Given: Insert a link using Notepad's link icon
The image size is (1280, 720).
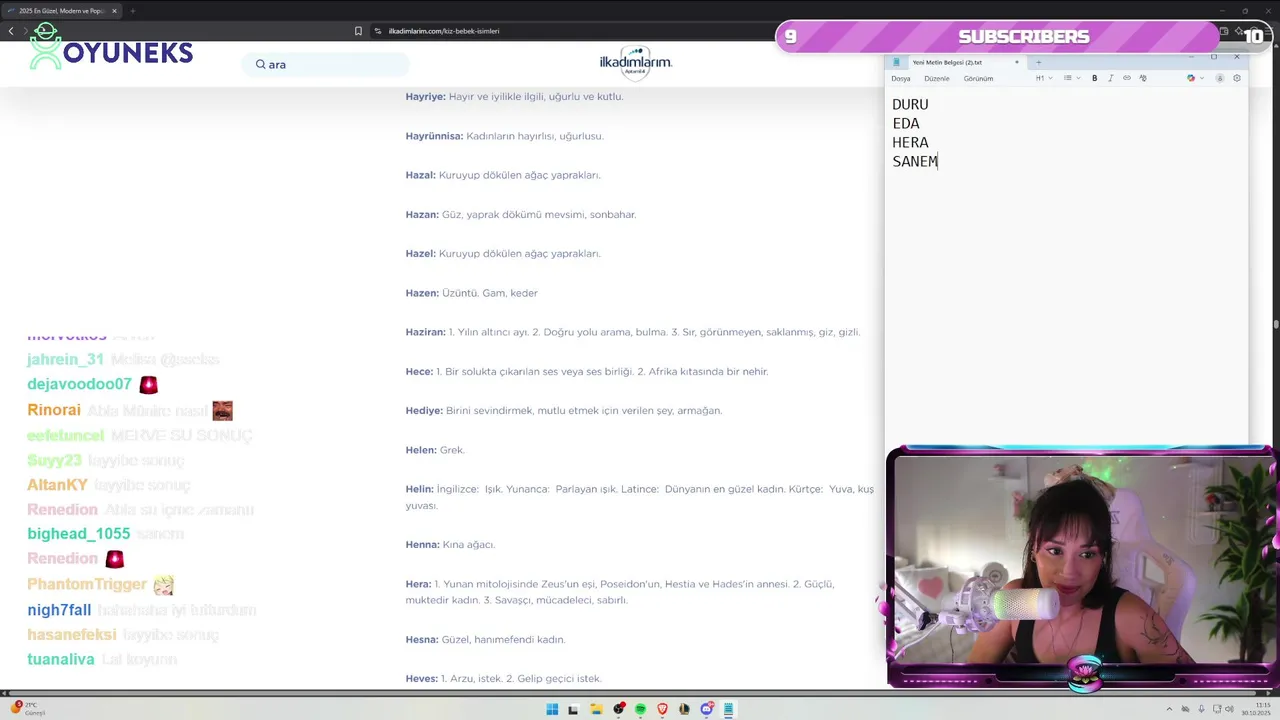Looking at the screenshot, I should (1127, 78).
